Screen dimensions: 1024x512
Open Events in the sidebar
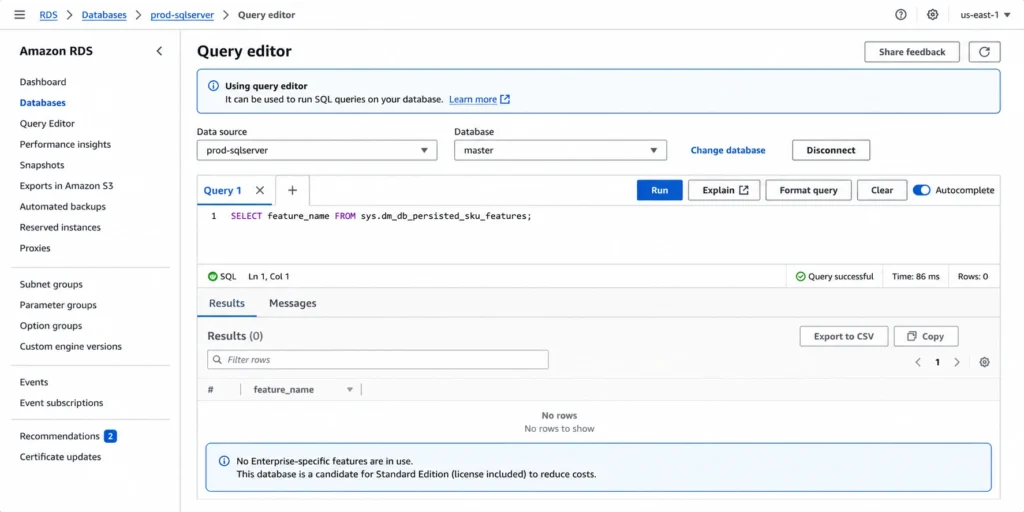coord(34,382)
